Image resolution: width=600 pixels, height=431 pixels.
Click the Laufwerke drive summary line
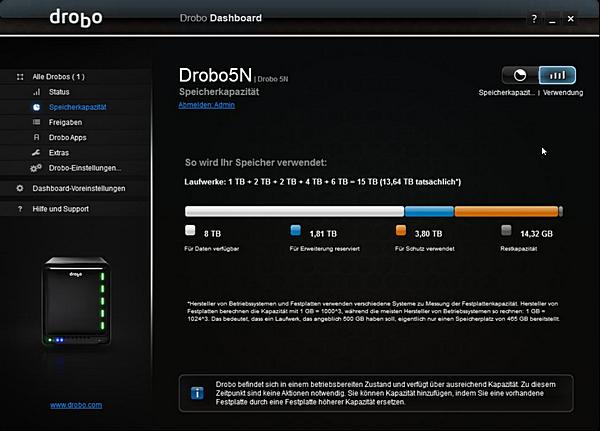323,182
